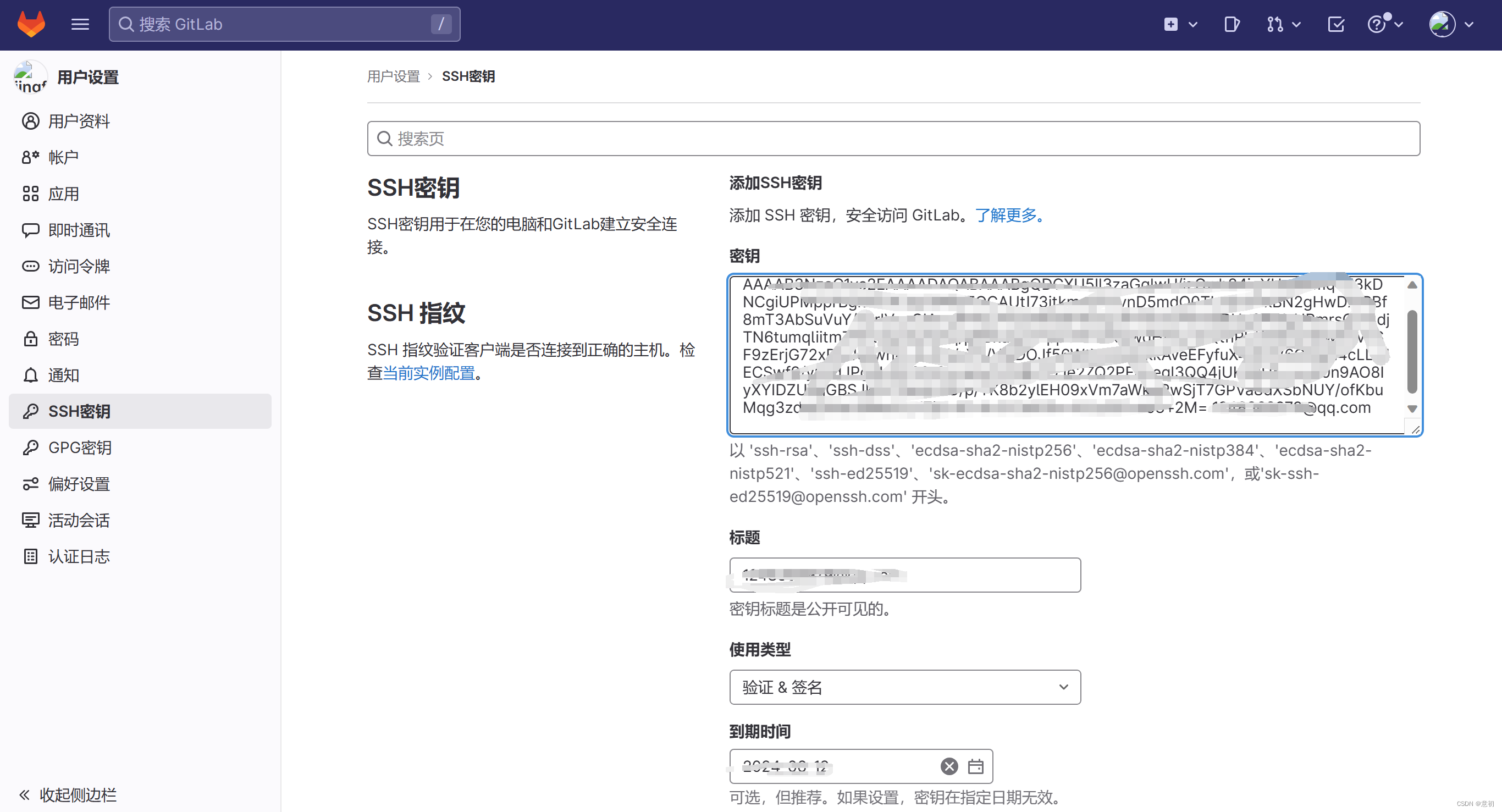Click the authentication log icon

pyautogui.click(x=30, y=557)
